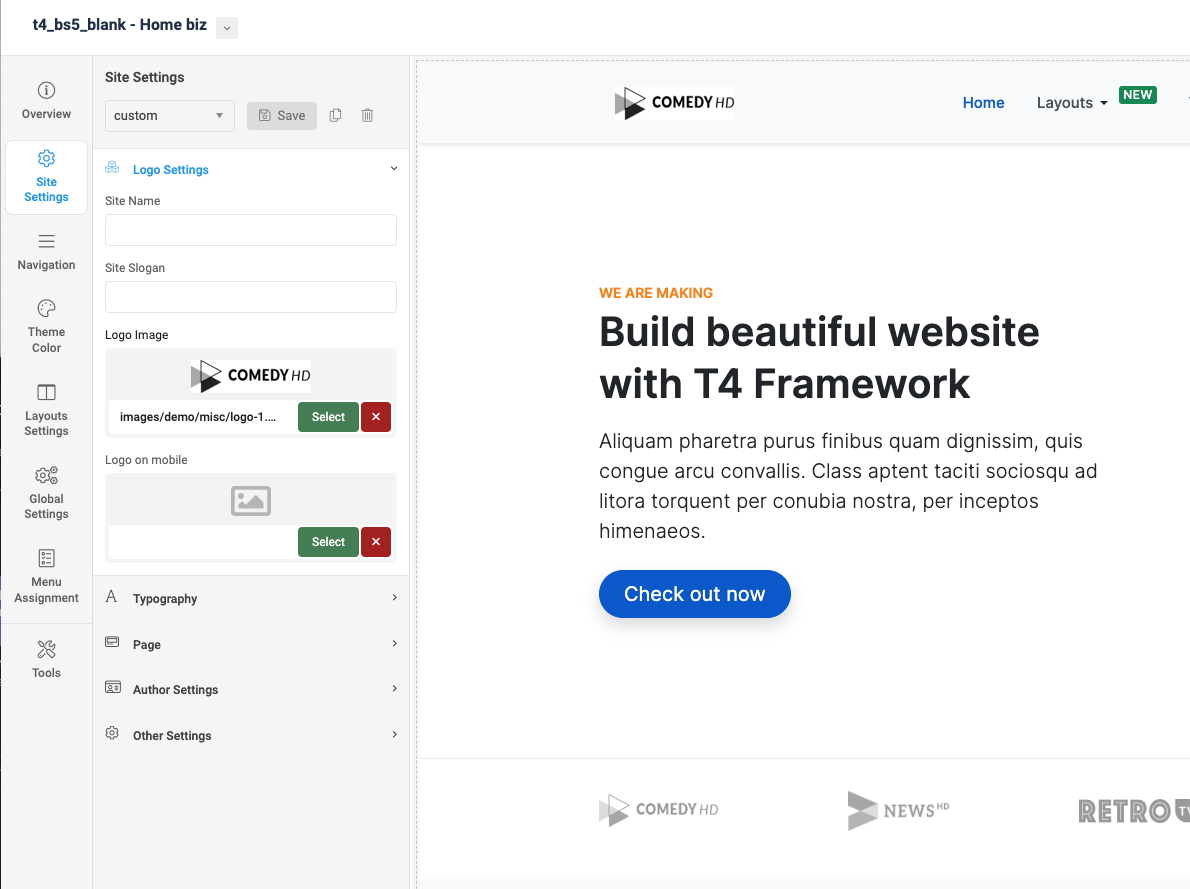The width and height of the screenshot is (1190, 889).
Task: Select a mobile logo file
Action: click(328, 542)
